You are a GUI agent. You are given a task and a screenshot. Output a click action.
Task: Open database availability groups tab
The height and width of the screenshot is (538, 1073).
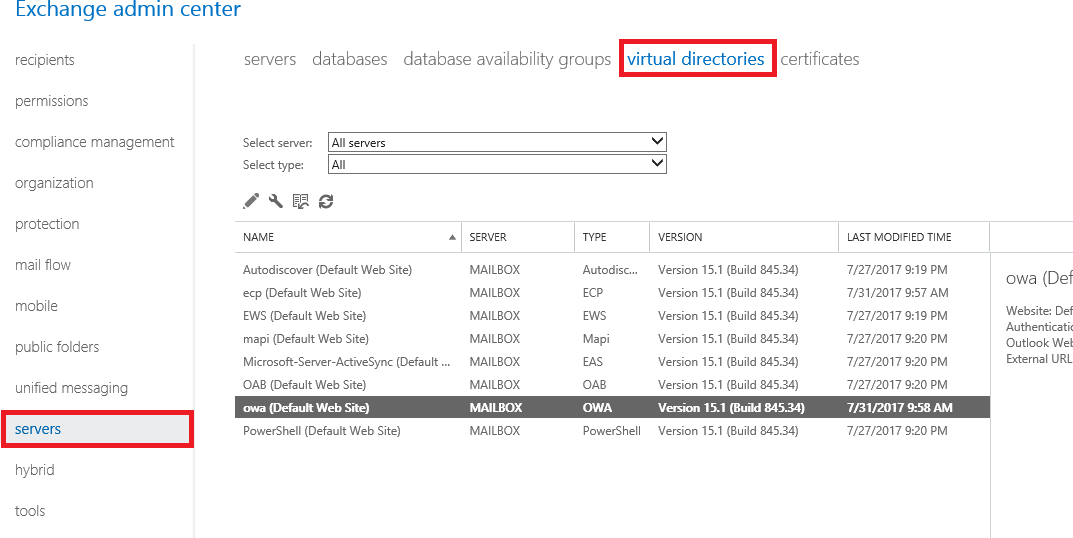507,59
